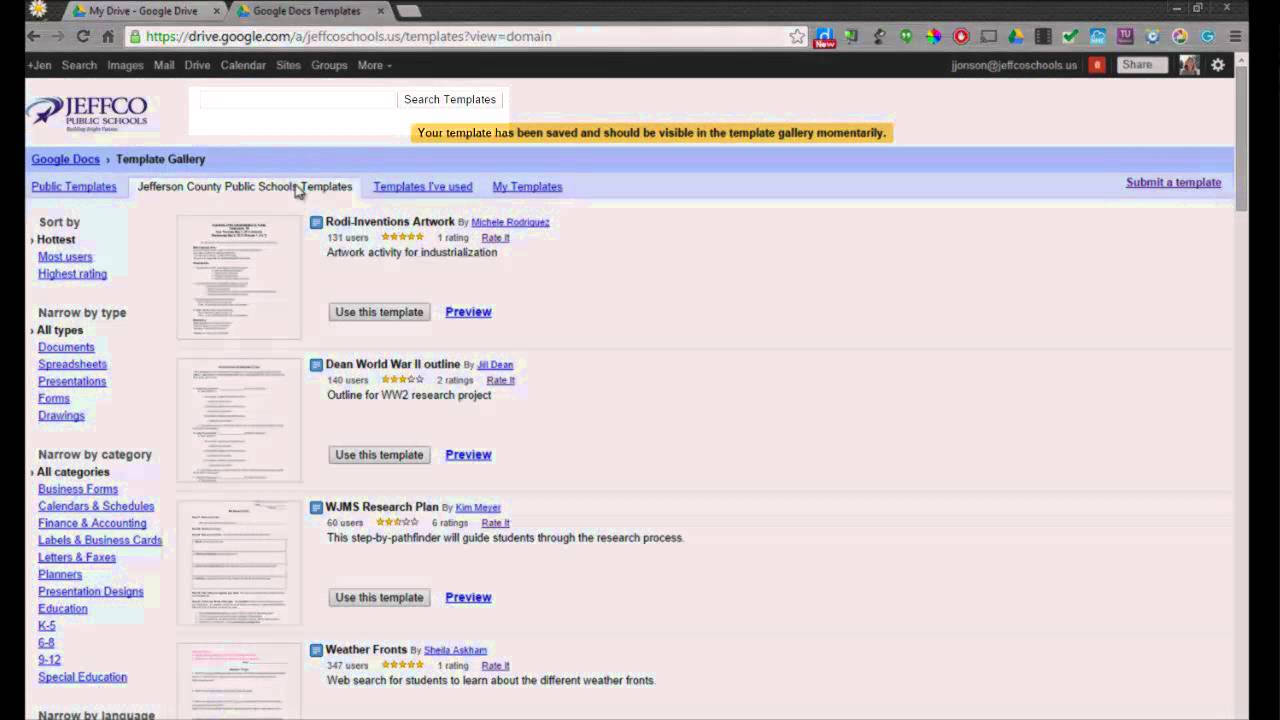Click the star rating for Dean World War II
Screen dimensions: 1280x720
pos(402,380)
